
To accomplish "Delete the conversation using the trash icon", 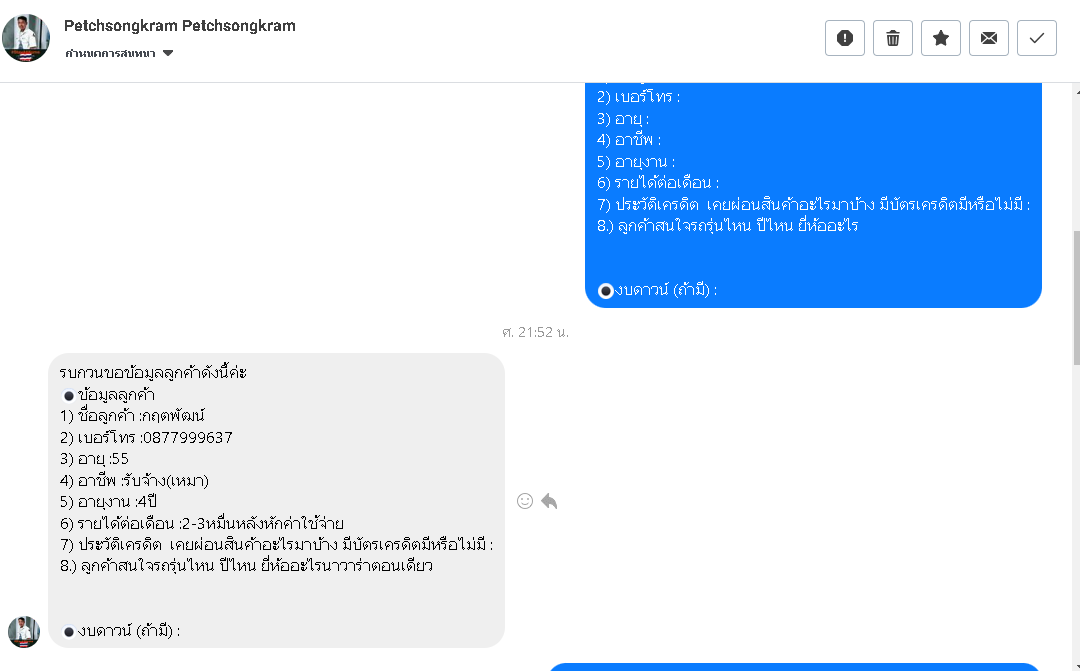I will point(893,38).
